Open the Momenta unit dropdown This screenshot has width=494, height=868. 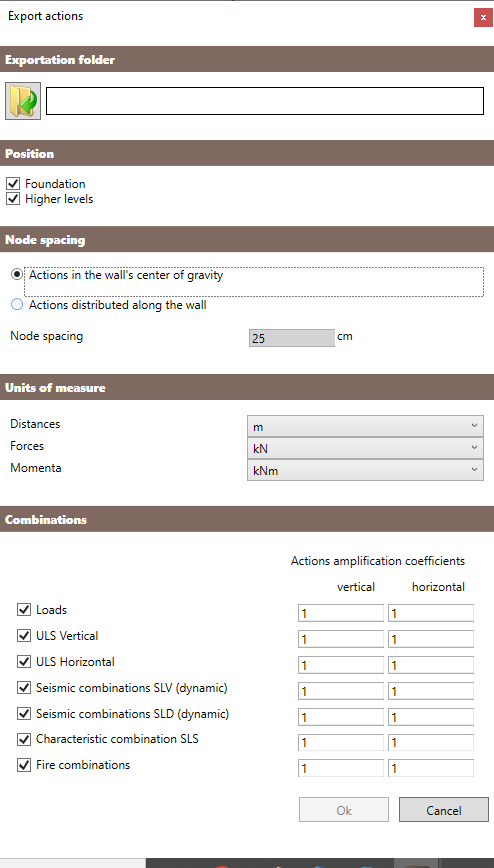[365, 470]
